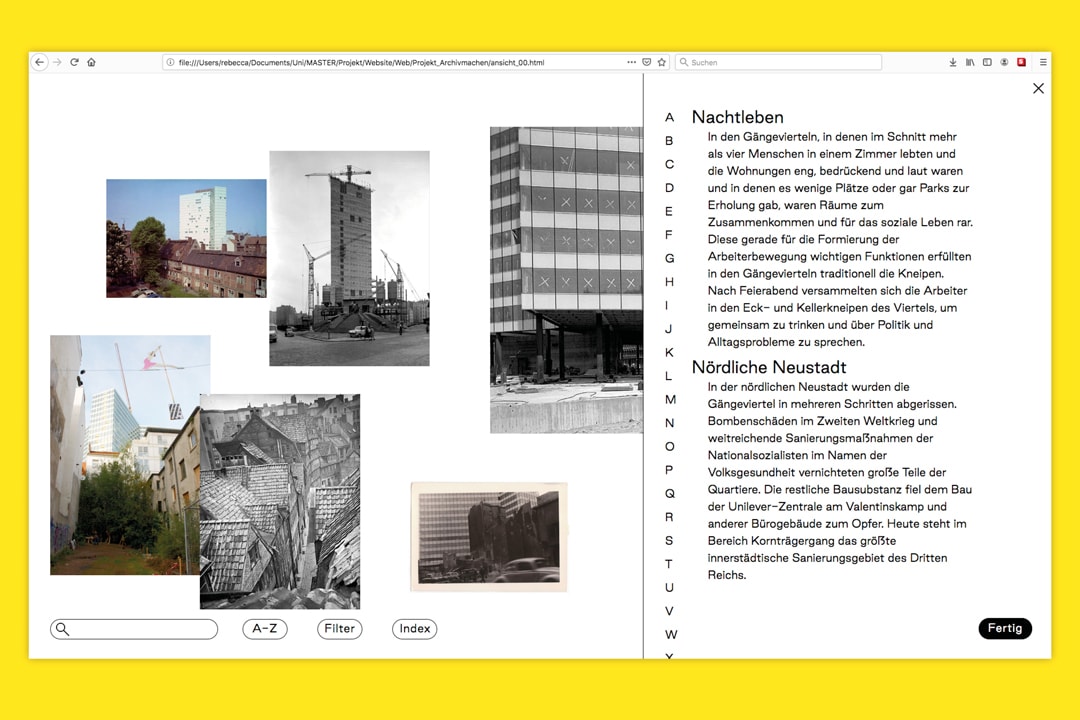The height and width of the screenshot is (720, 1080).
Task: Focus the archive search field at bottom
Action: [134, 628]
